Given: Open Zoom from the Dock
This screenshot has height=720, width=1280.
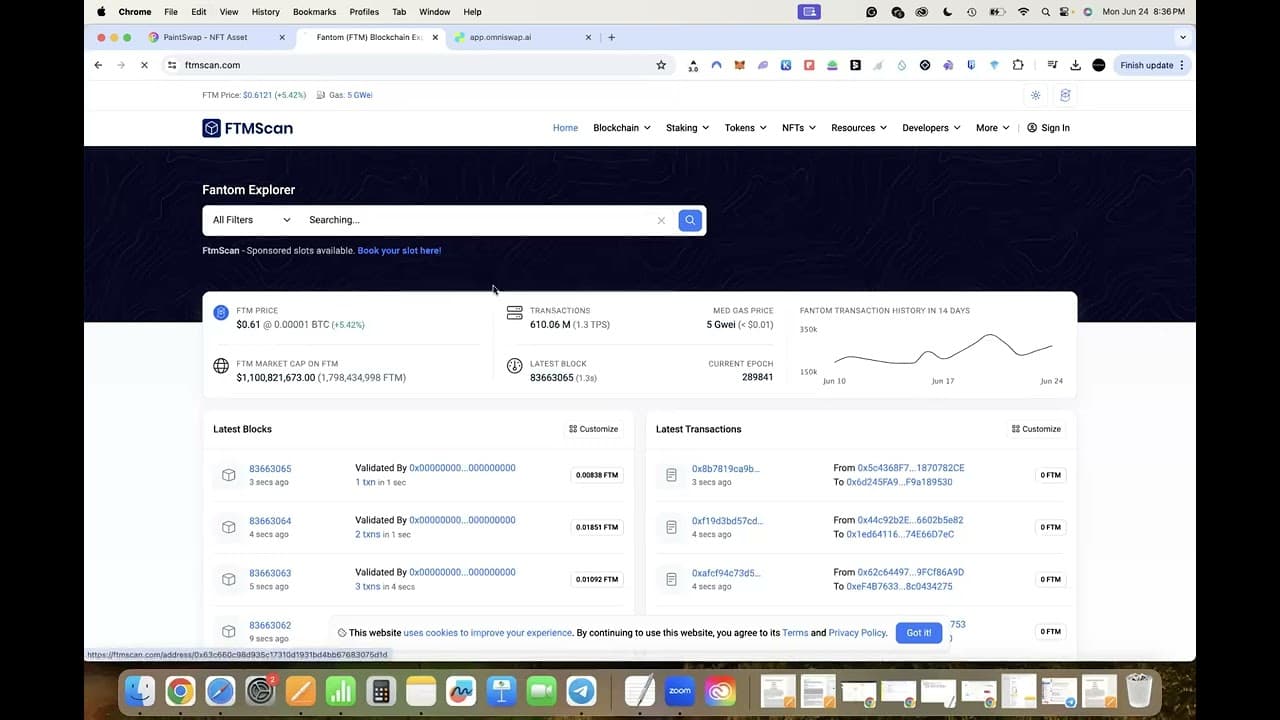Looking at the screenshot, I should tap(680, 691).
